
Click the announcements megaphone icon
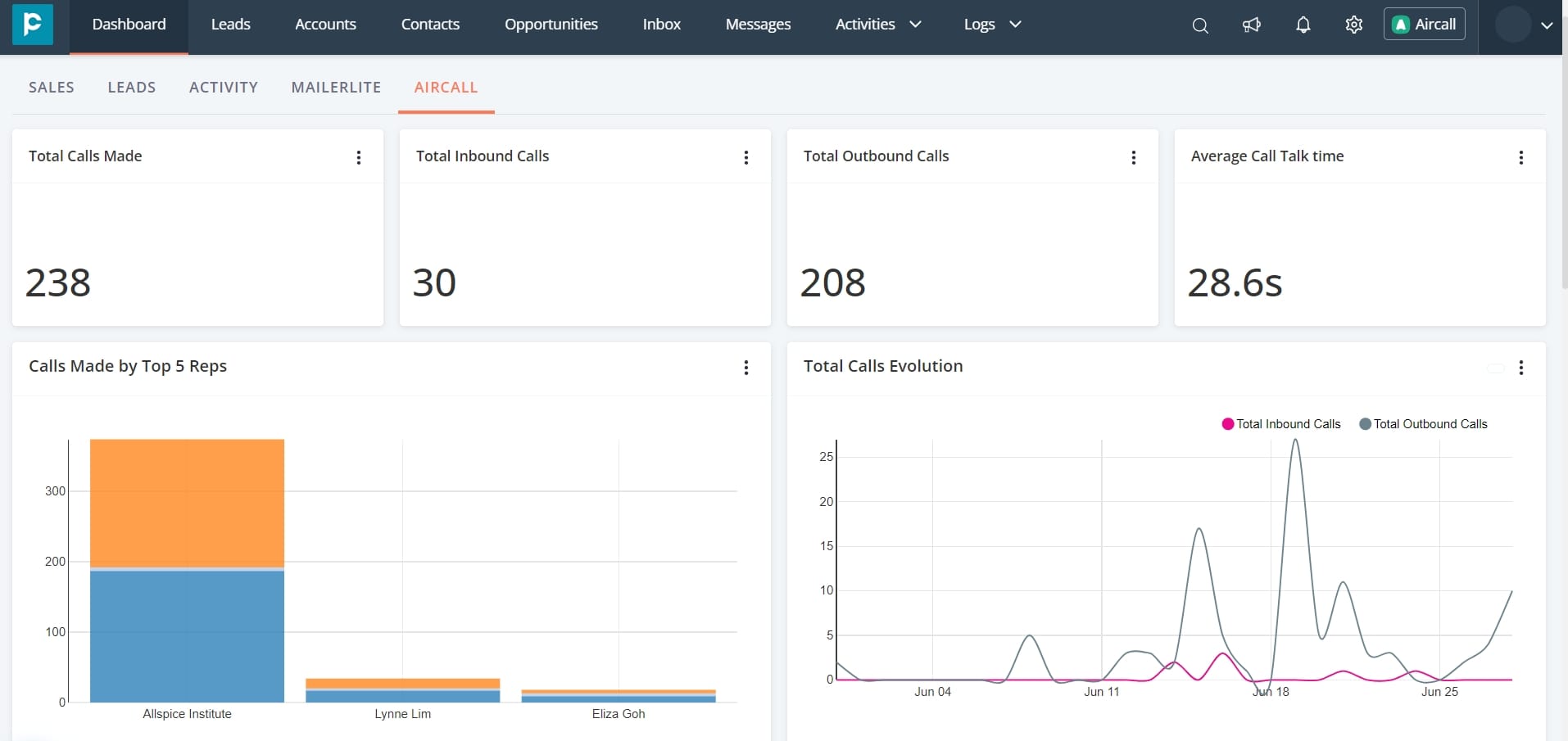[x=1251, y=25]
